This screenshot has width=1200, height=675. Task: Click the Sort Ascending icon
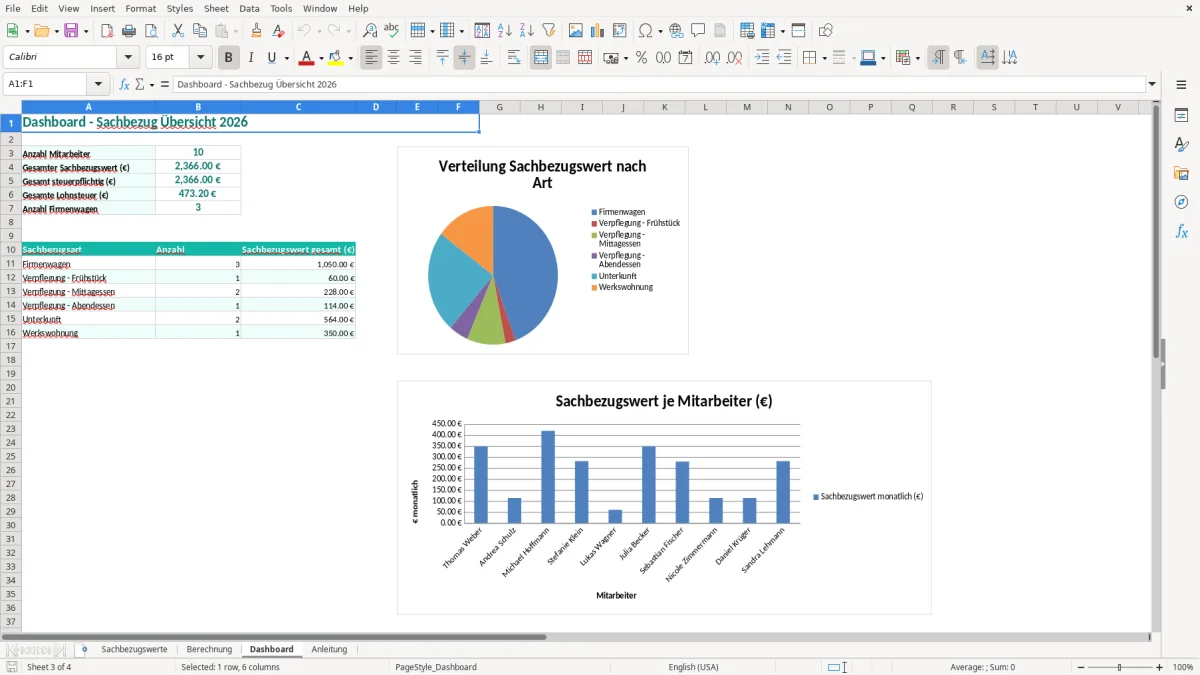(505, 31)
